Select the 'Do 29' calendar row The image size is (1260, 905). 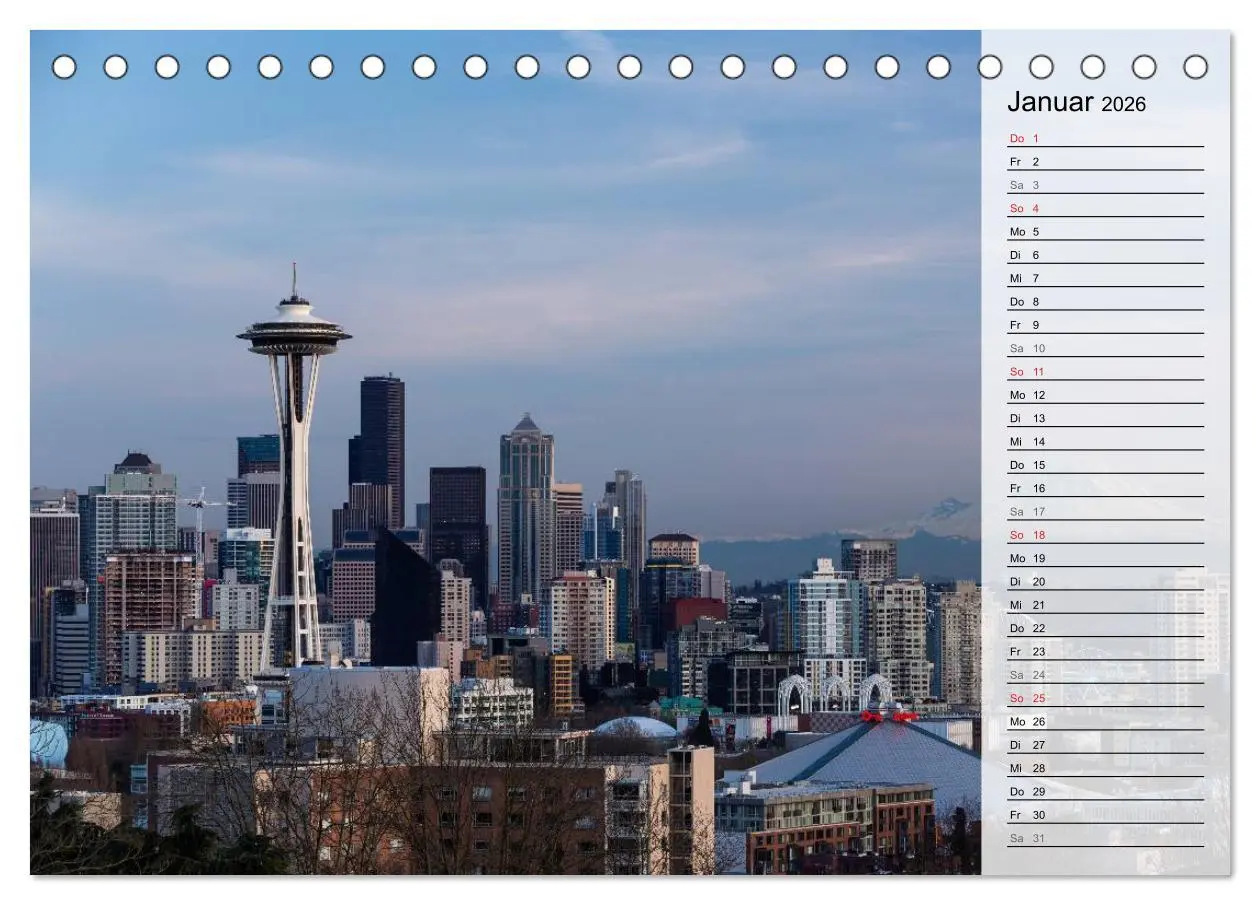pyautogui.click(x=1105, y=791)
